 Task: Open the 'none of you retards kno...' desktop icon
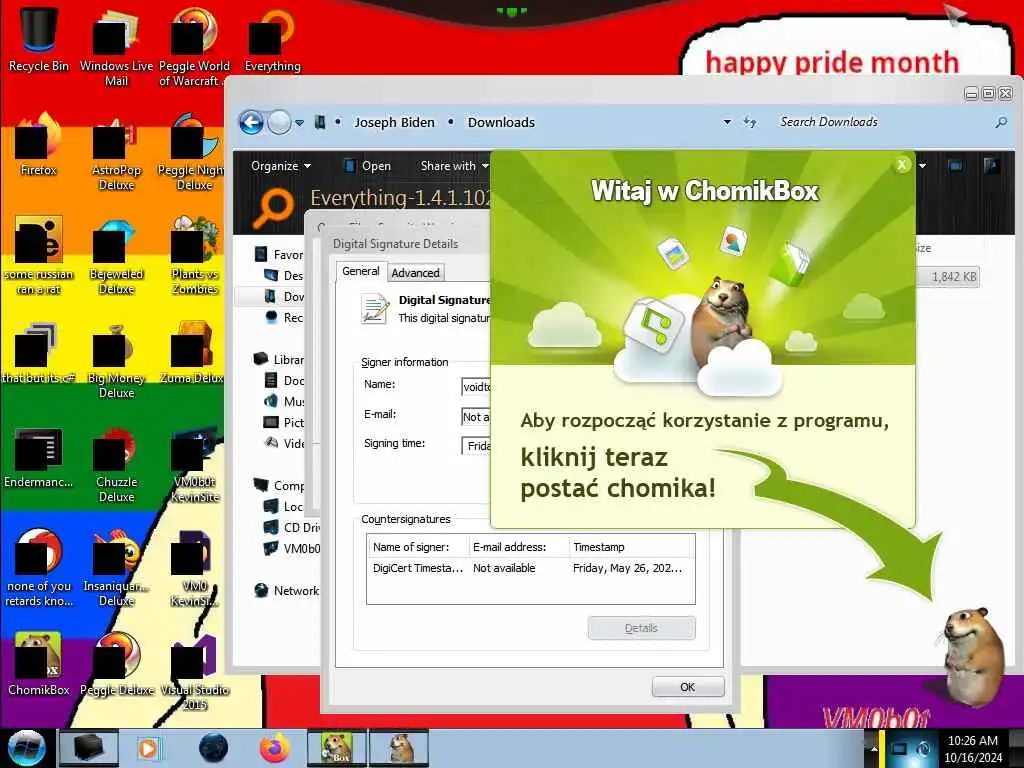pos(39,568)
